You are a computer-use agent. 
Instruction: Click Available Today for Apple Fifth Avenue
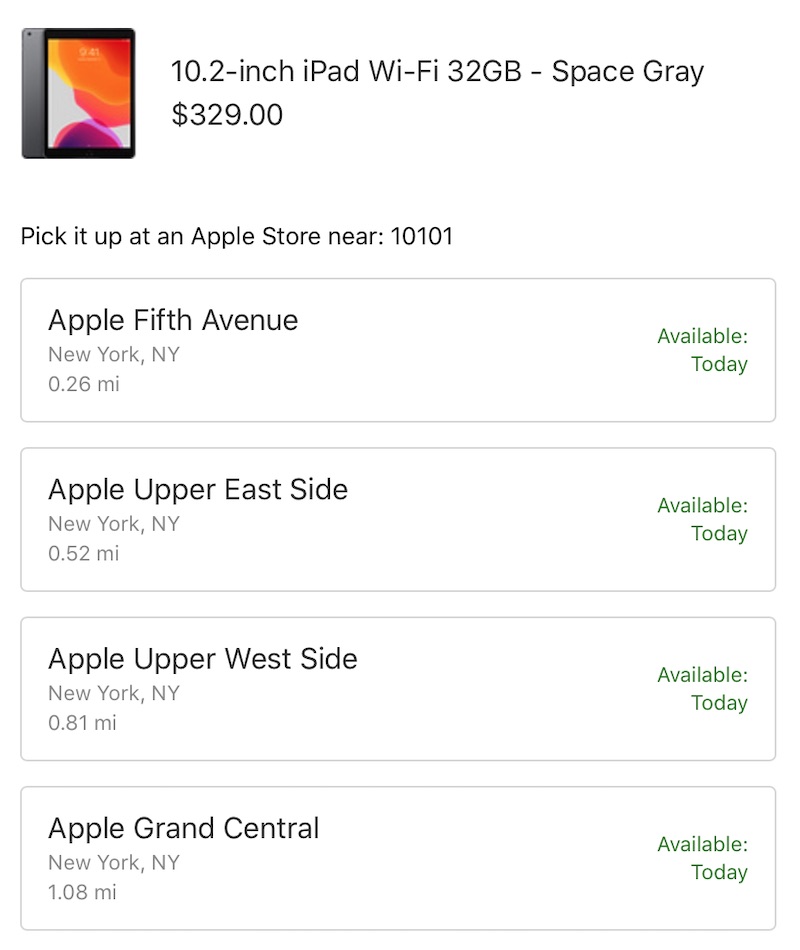(703, 350)
